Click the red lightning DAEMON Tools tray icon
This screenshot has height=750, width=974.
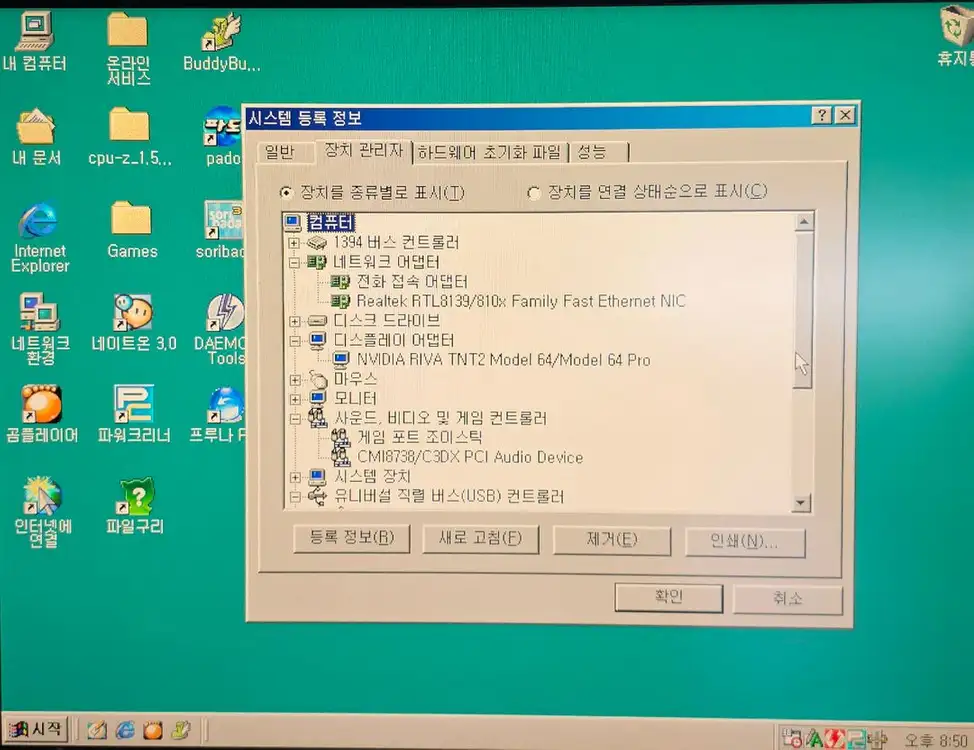click(x=836, y=739)
